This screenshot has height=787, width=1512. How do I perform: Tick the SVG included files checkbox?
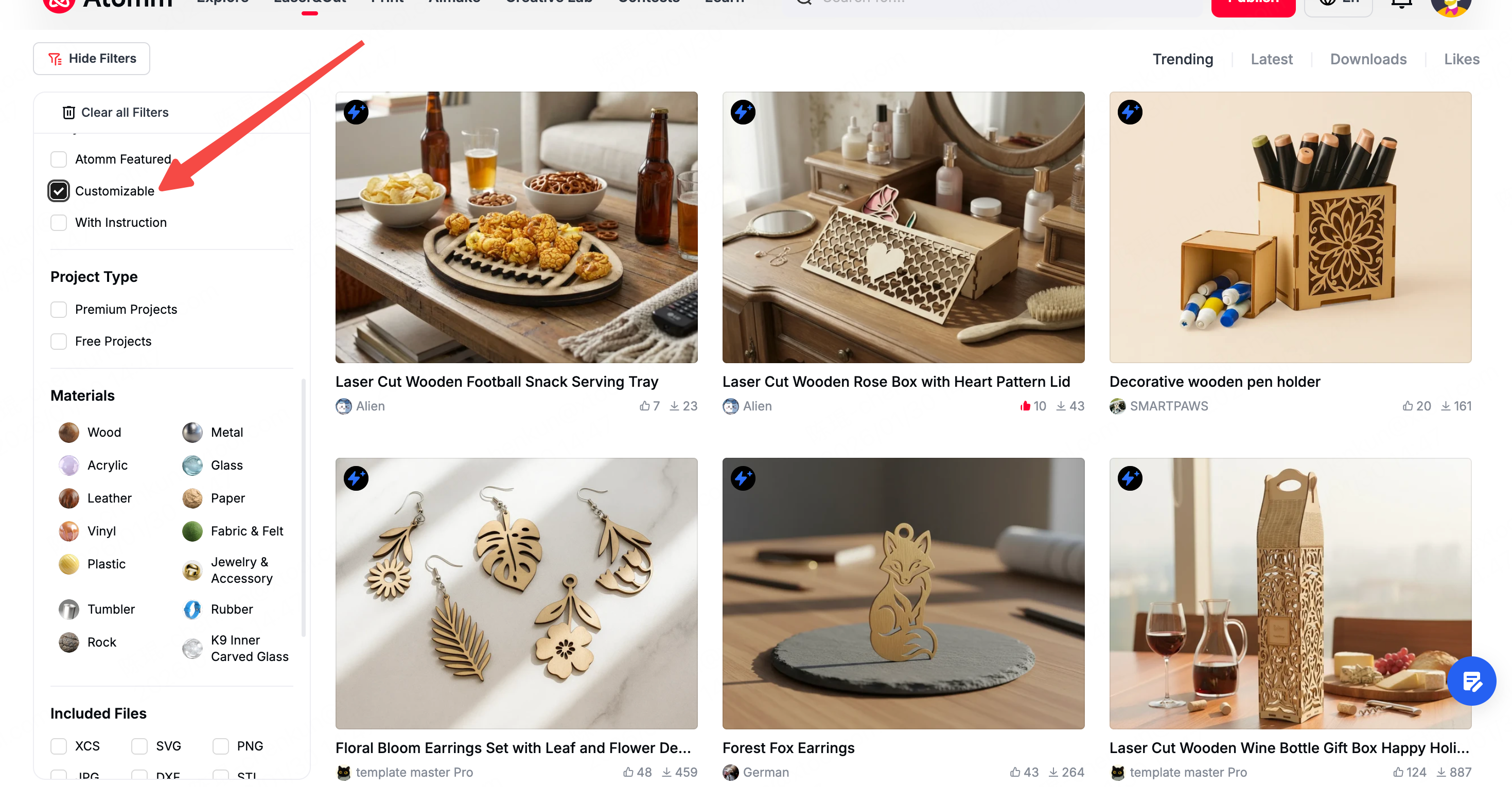point(139,746)
